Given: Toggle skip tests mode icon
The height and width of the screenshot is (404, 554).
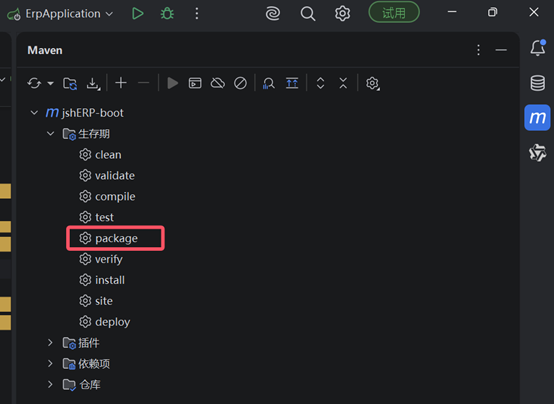Looking at the screenshot, I should click(240, 83).
